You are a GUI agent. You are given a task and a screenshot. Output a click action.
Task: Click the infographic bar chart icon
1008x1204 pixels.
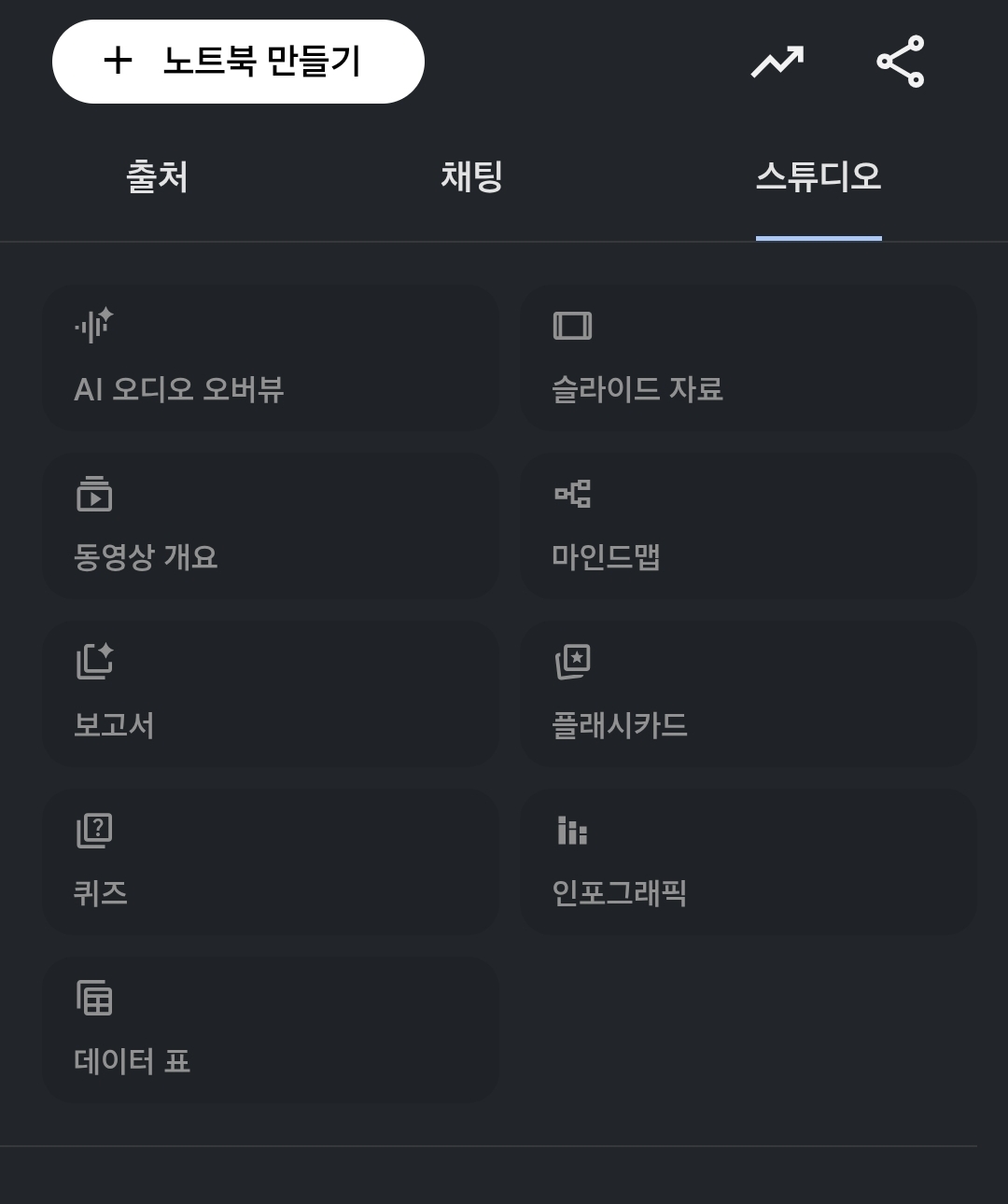[x=572, y=830]
